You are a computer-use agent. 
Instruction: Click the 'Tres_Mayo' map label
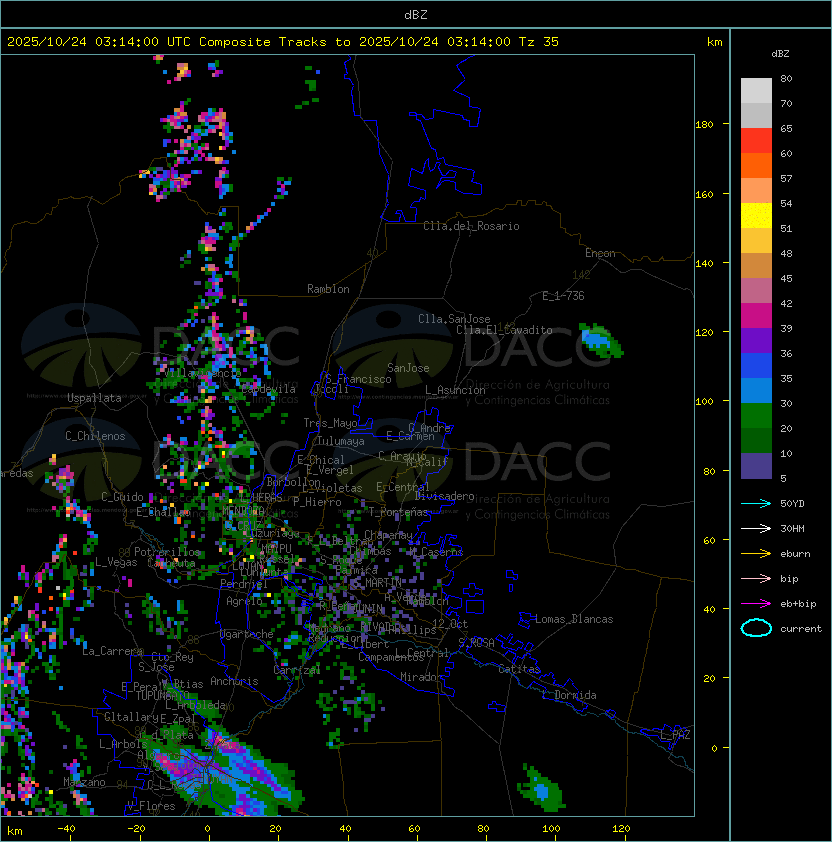tap(330, 423)
